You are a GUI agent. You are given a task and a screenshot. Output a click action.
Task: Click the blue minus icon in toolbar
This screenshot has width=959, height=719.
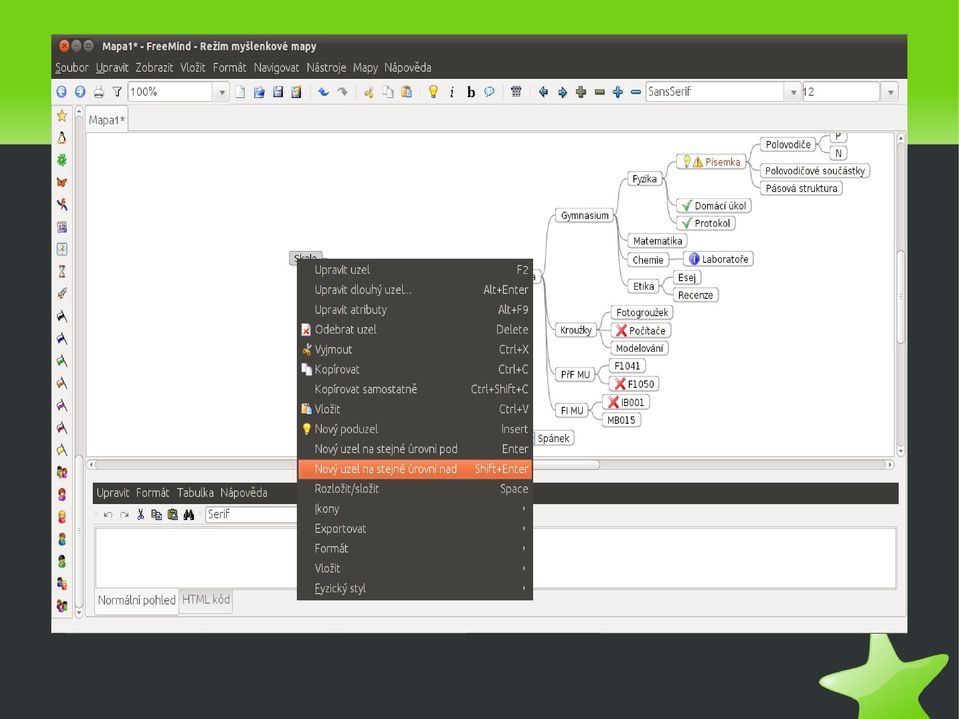click(x=636, y=92)
